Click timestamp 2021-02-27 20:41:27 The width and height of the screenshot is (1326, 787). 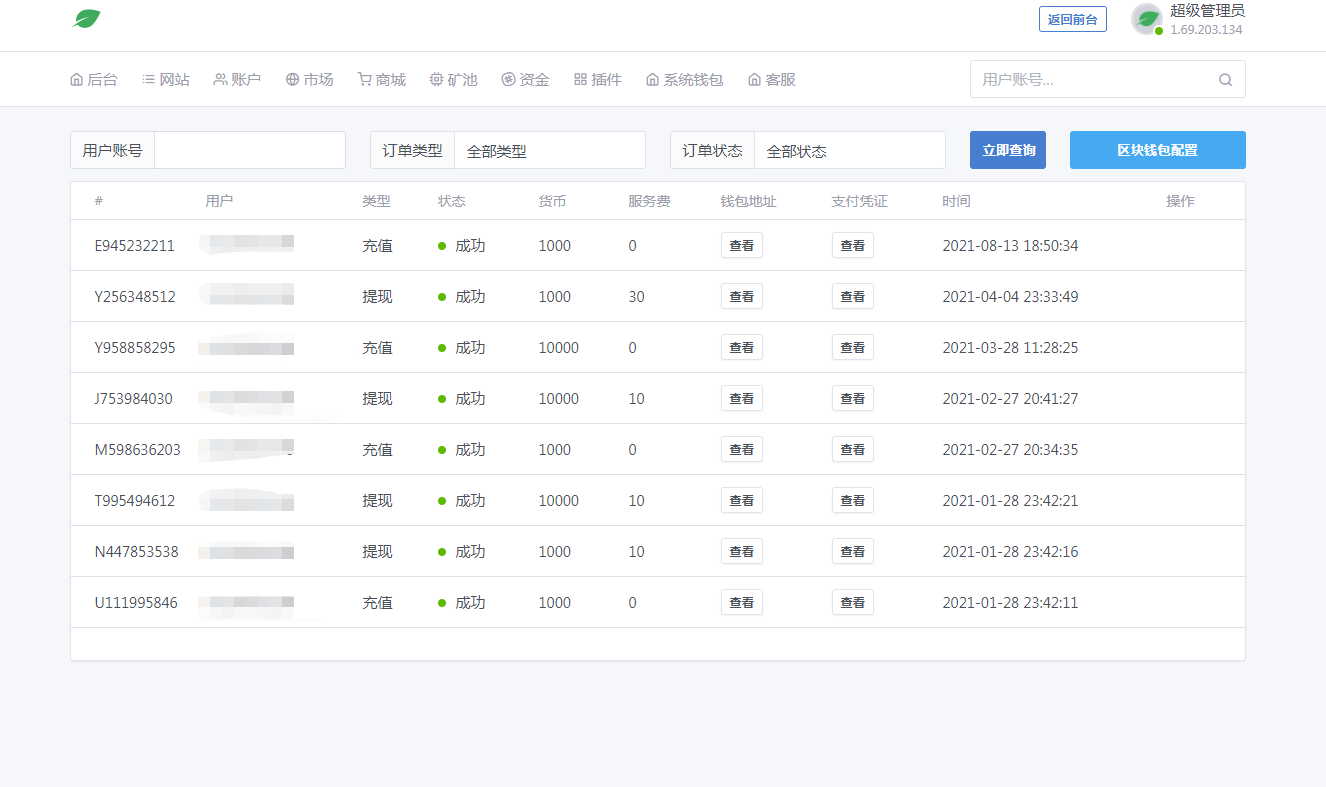click(x=1010, y=398)
